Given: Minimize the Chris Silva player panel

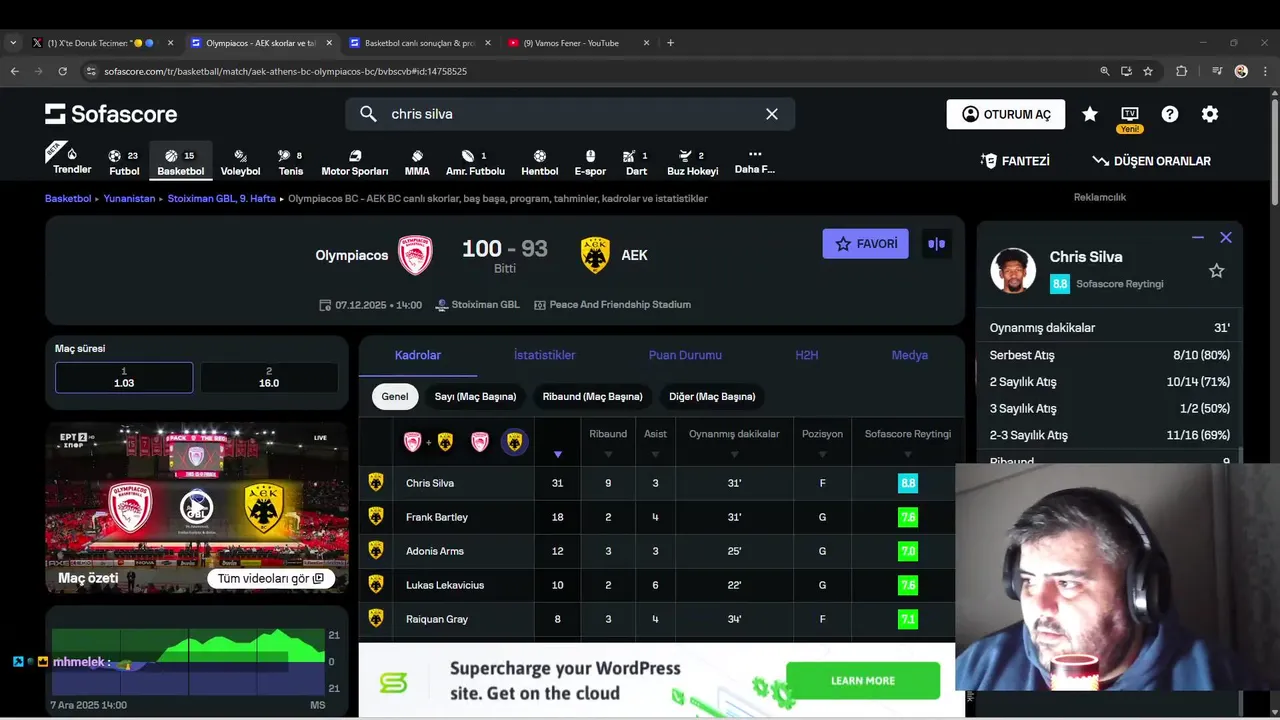Looking at the screenshot, I should point(1197,238).
